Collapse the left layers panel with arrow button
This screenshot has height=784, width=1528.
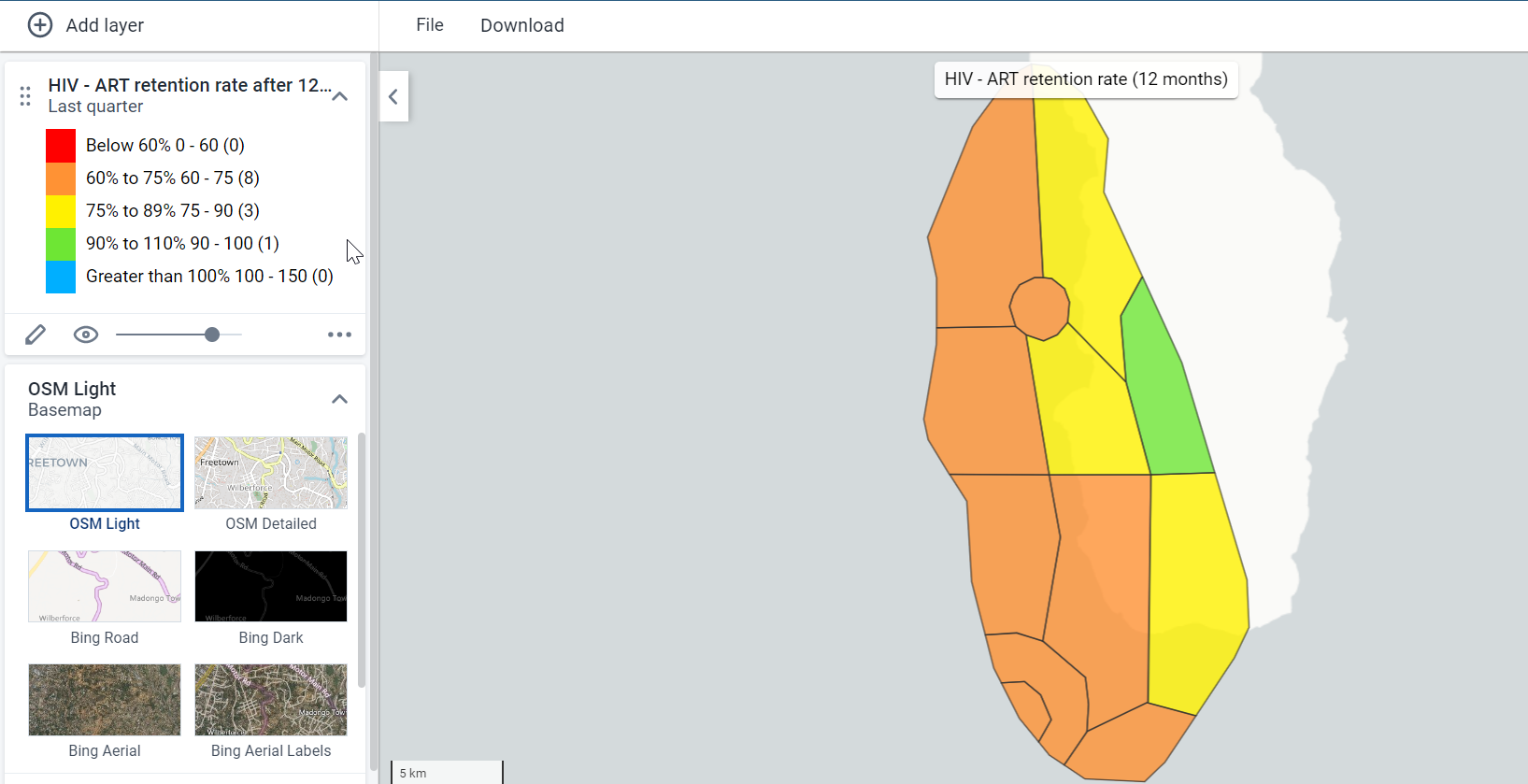393,96
